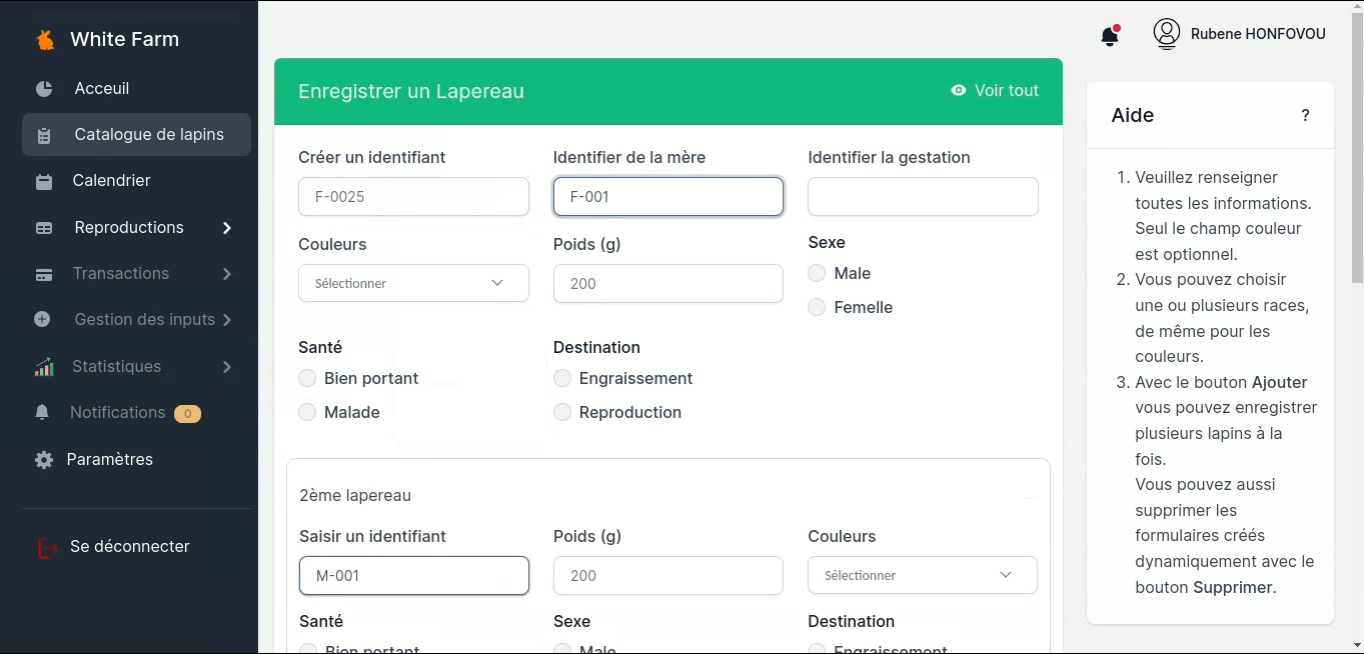Focus the Identifier la gestation field
The width and height of the screenshot is (1364, 654).
pos(922,197)
